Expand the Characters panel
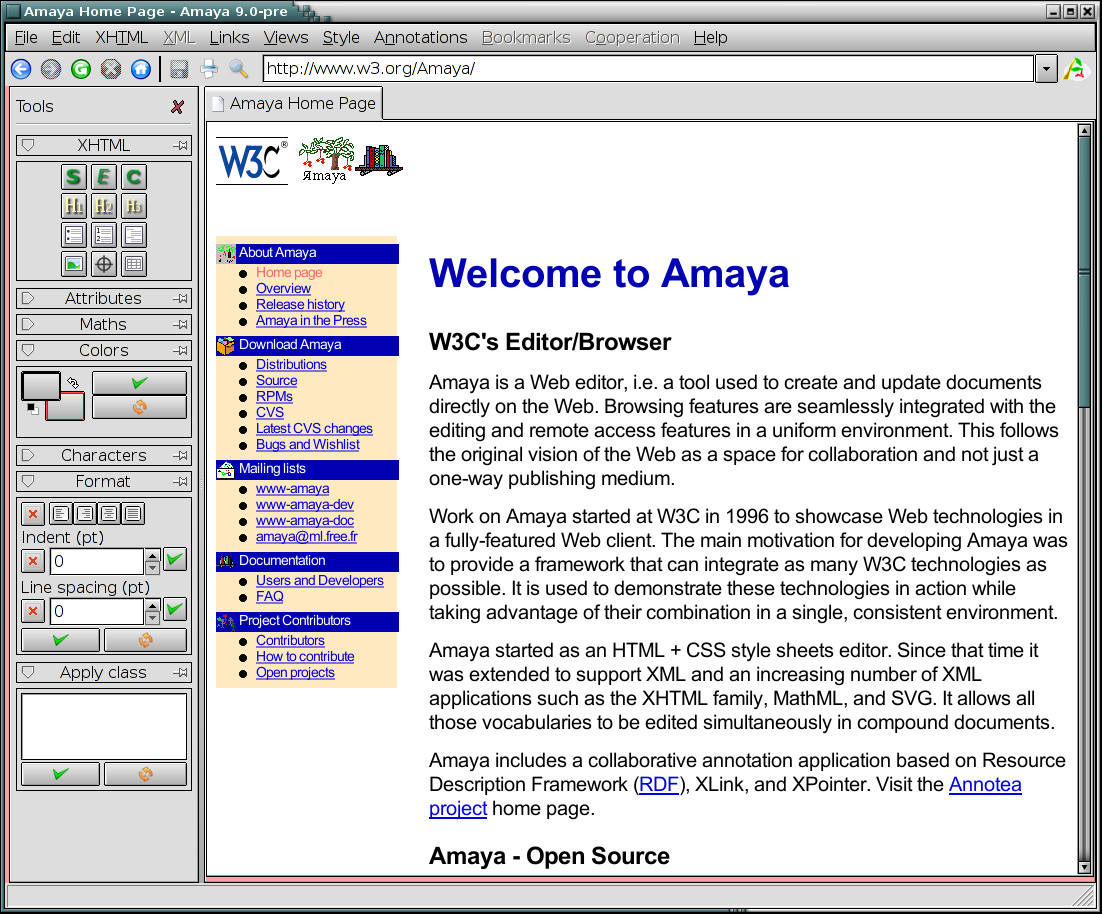This screenshot has height=914, width=1102. [28, 455]
